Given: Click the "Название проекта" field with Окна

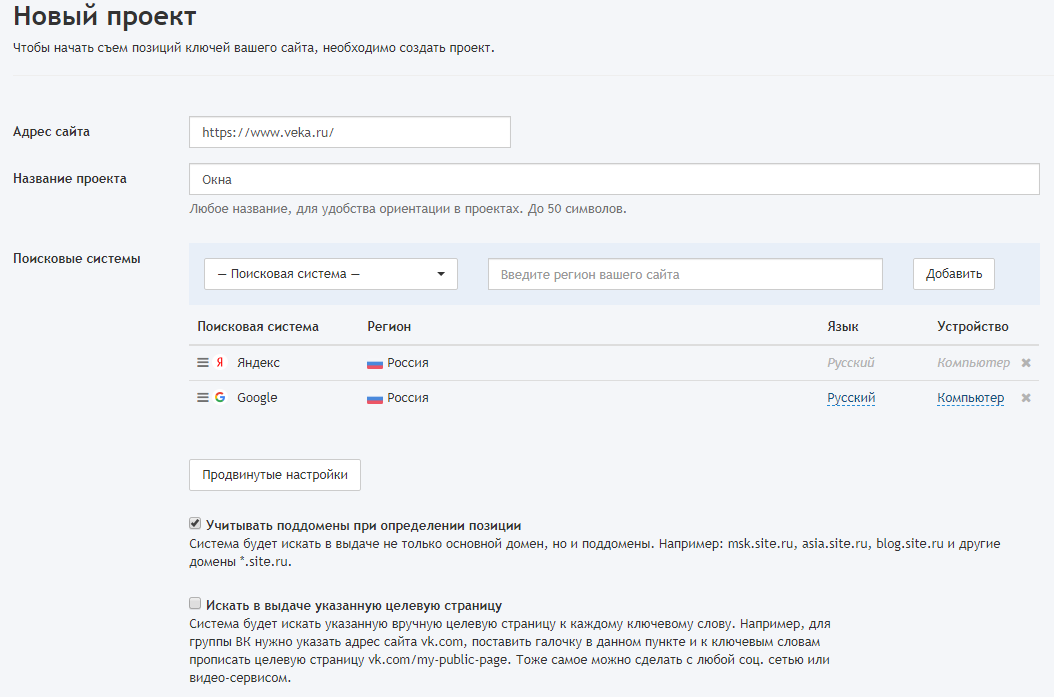Looking at the screenshot, I should tap(614, 180).
